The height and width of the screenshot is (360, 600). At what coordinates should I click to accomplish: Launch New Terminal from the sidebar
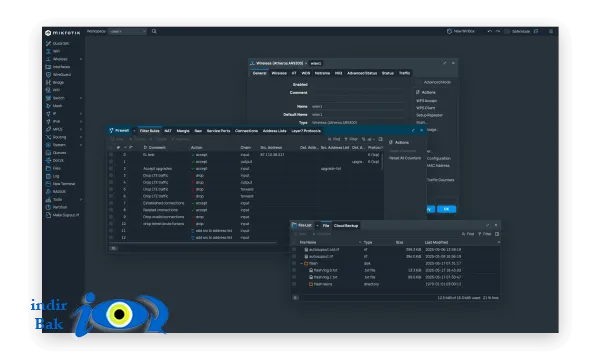(x=60, y=184)
